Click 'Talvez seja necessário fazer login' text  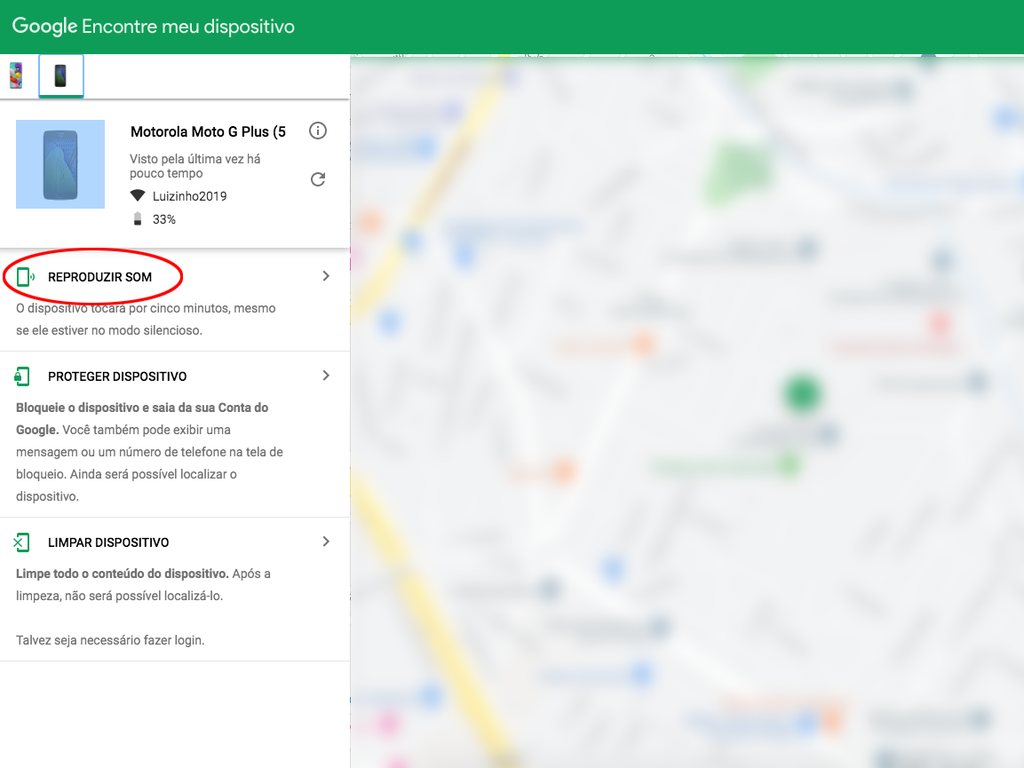(110, 640)
